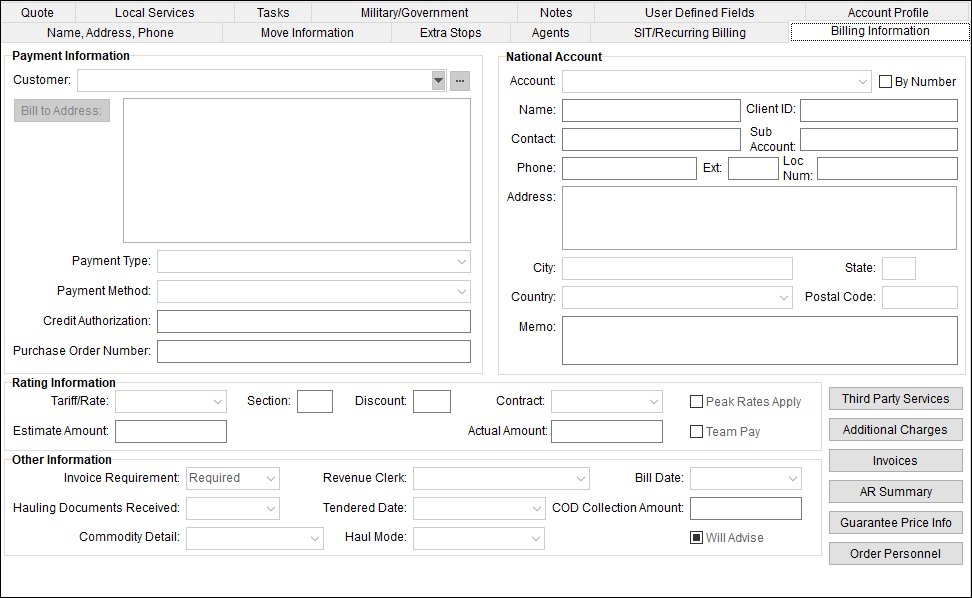This screenshot has height=598, width=972.
Task: Open the Military/Government tab
Action: pyautogui.click(x=414, y=12)
